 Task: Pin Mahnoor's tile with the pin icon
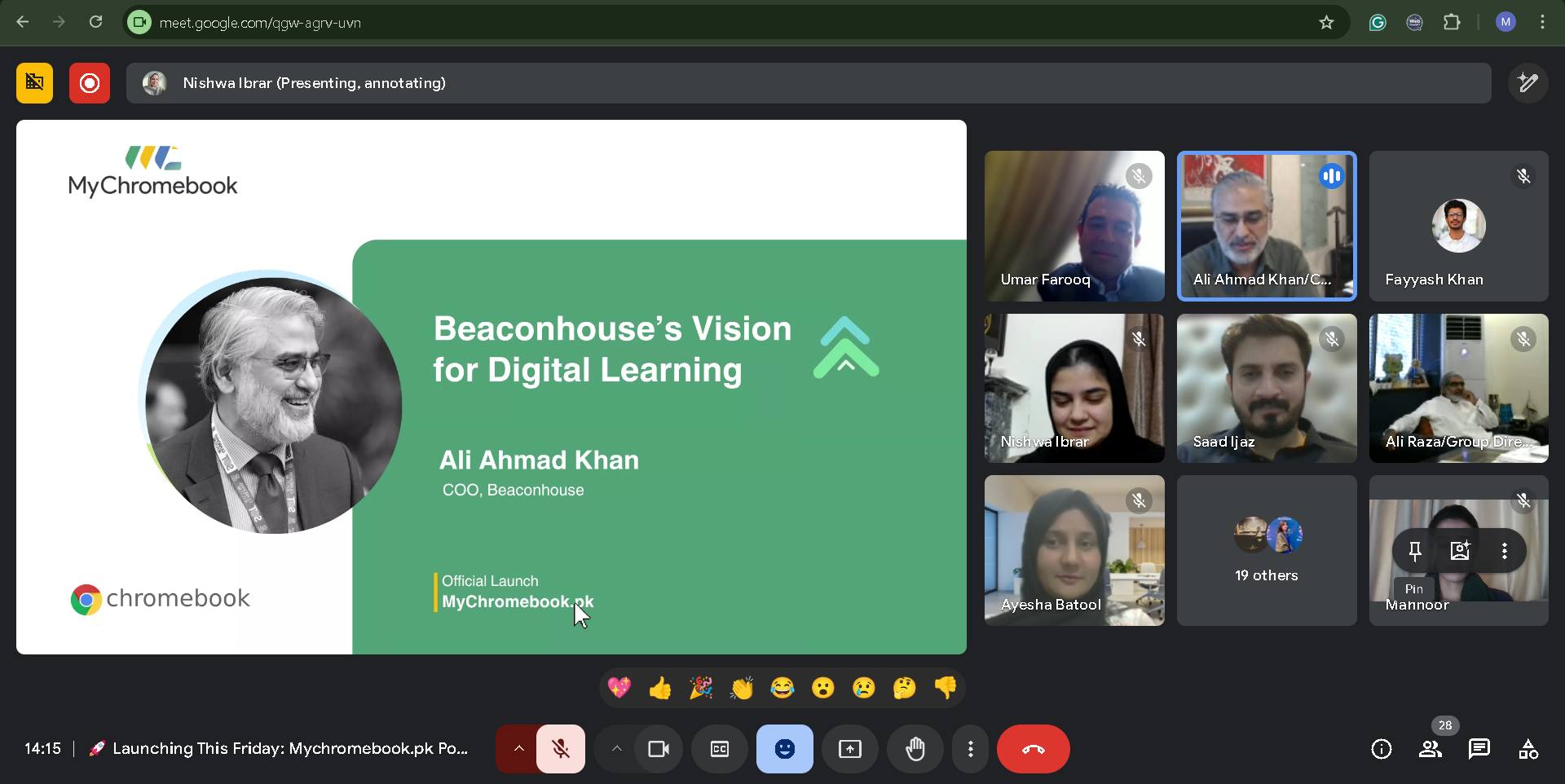[x=1415, y=551]
